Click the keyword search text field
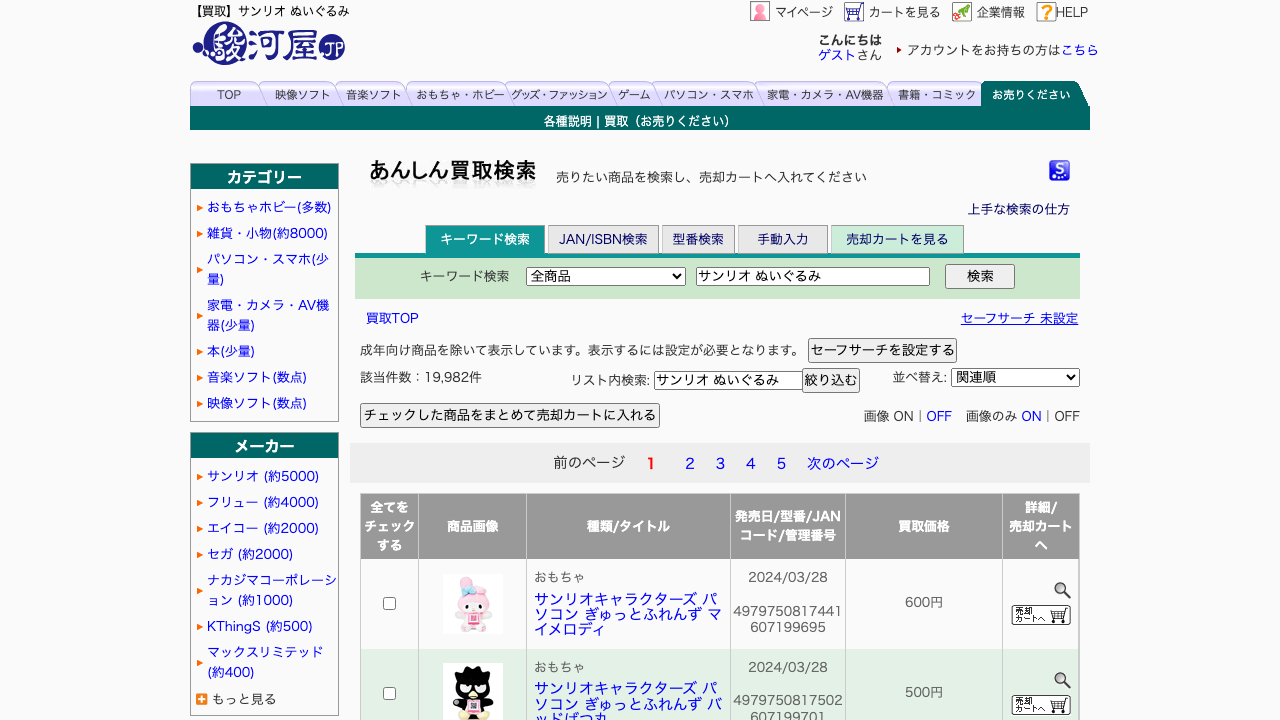Screen dimensions: 1280x720 pyautogui.click(x=813, y=276)
